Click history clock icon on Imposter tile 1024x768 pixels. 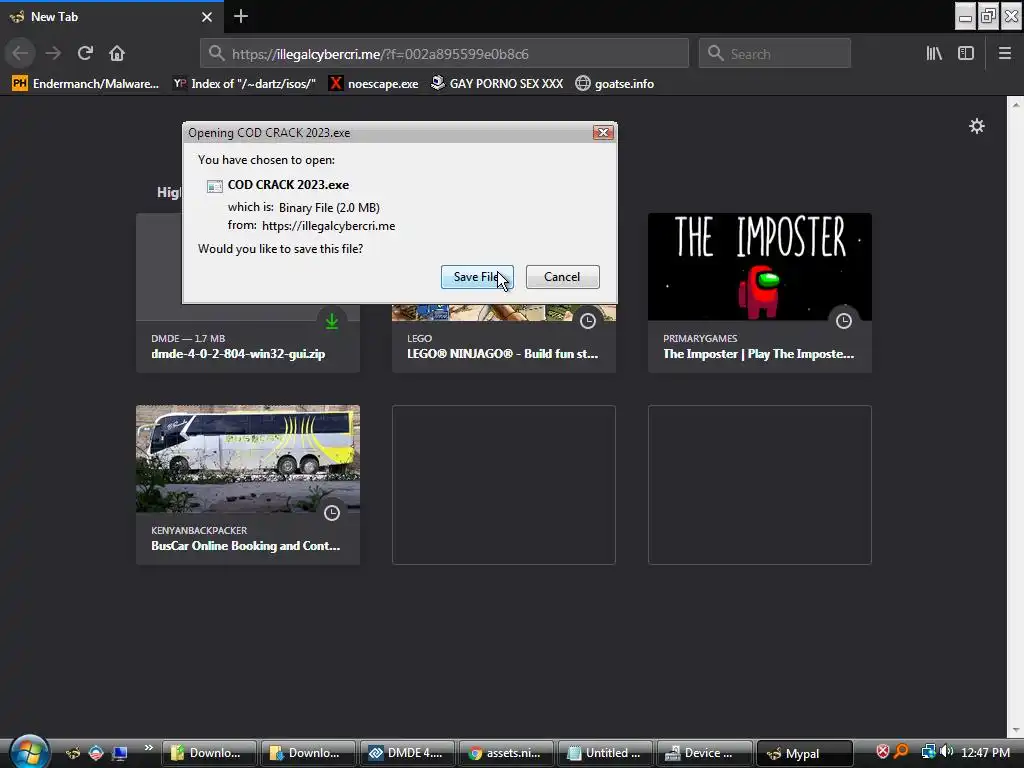click(x=844, y=321)
